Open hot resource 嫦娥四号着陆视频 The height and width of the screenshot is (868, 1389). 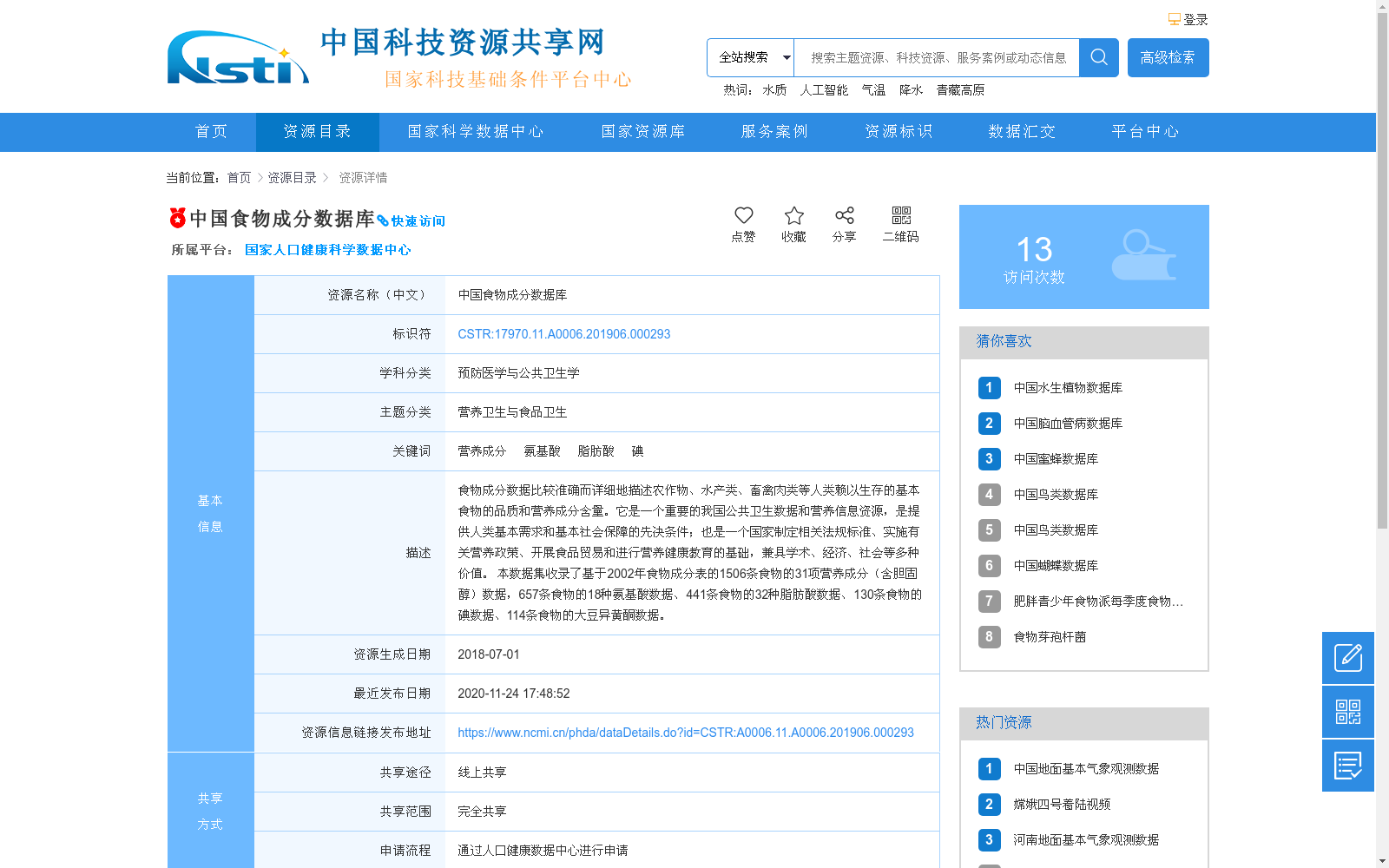[x=1062, y=805]
